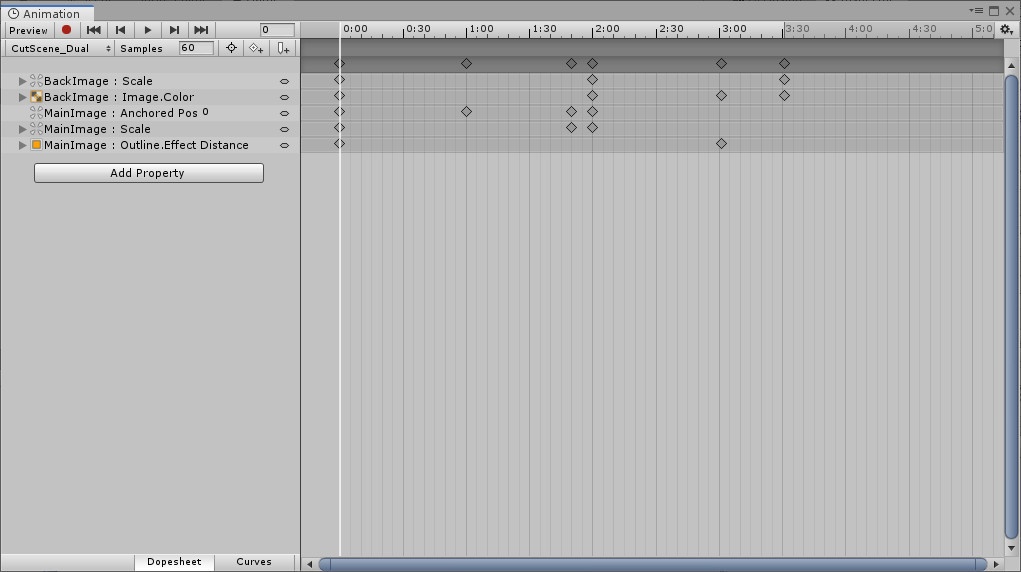Play the animation clip
Viewport: 1021px width, 572px height.
[148, 30]
